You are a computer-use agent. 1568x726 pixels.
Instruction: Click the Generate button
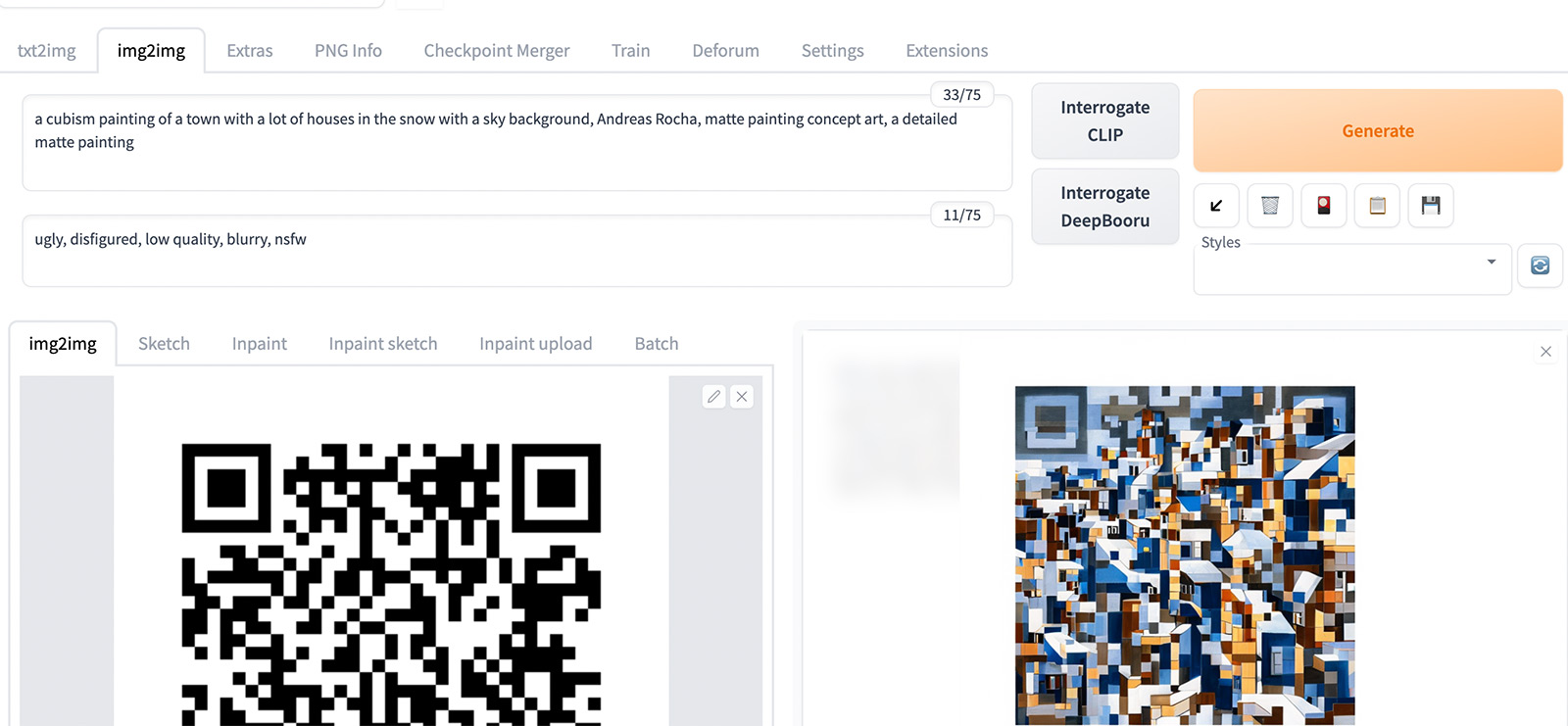[x=1378, y=131]
